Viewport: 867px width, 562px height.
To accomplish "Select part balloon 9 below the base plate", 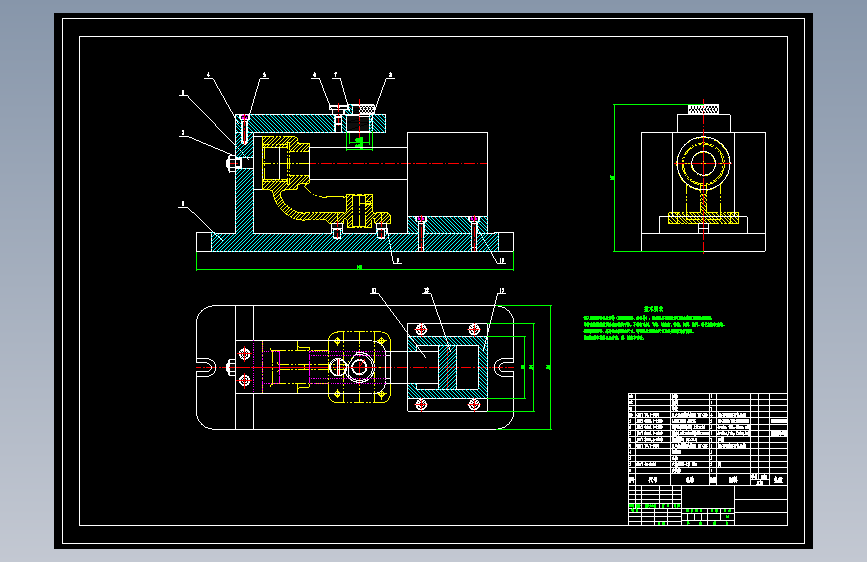I will click(x=398, y=261).
